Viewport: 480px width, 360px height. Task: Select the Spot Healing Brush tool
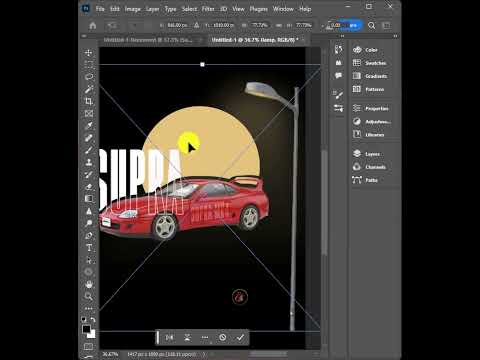tap(88, 138)
